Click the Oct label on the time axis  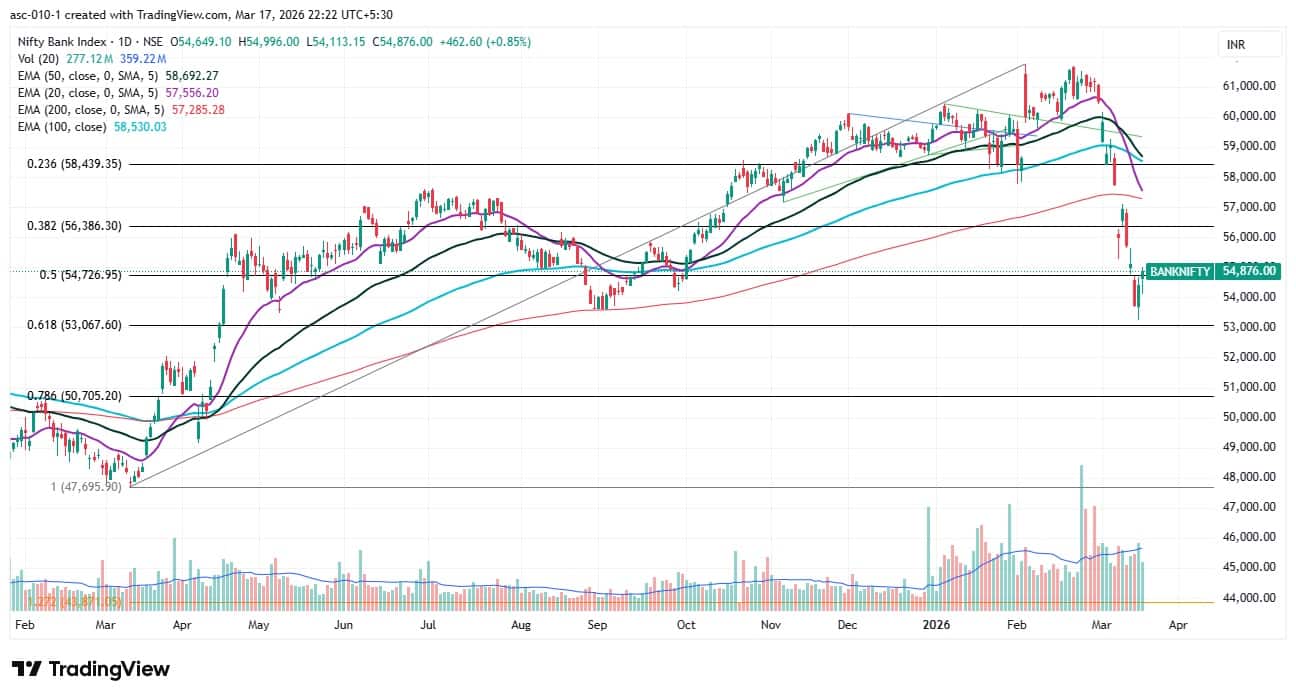click(x=686, y=624)
